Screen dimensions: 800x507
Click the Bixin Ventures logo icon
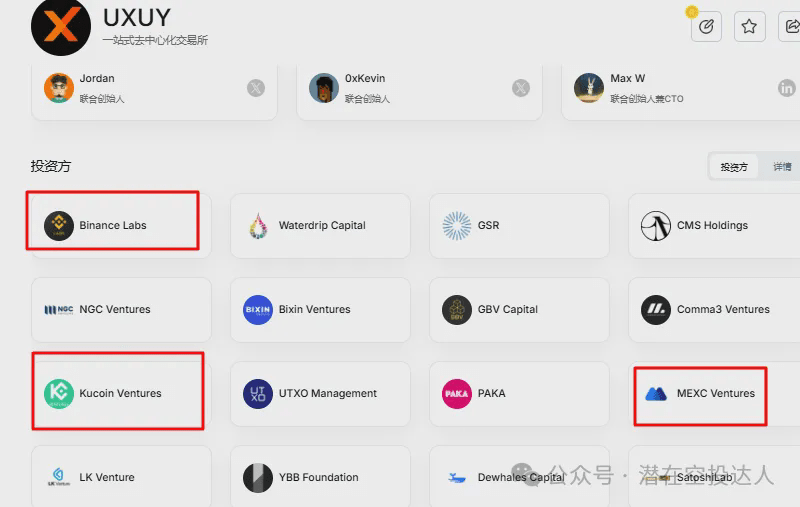click(258, 310)
